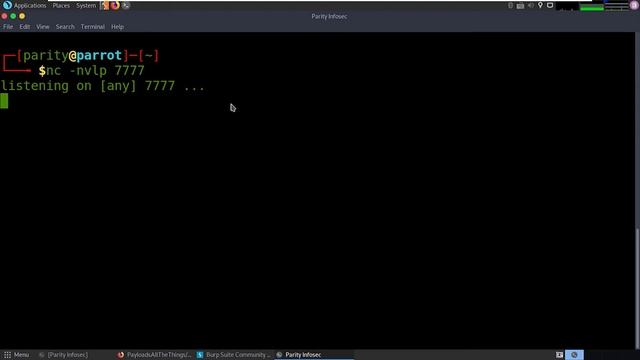Select the active Parity Infosec taskbar item

[x=314, y=355]
